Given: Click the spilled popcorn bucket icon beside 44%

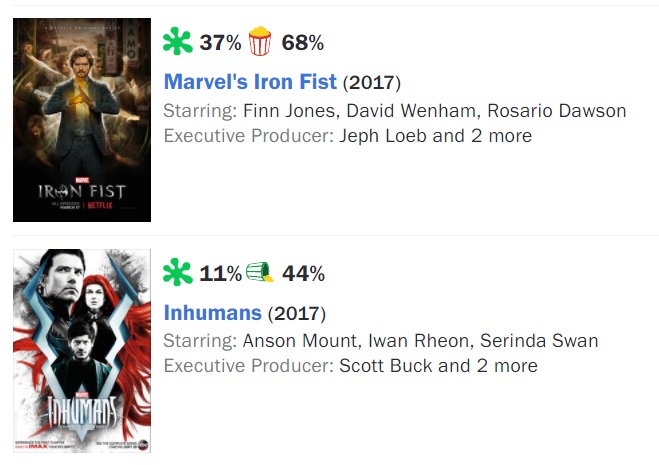Looking at the screenshot, I should coord(259,272).
